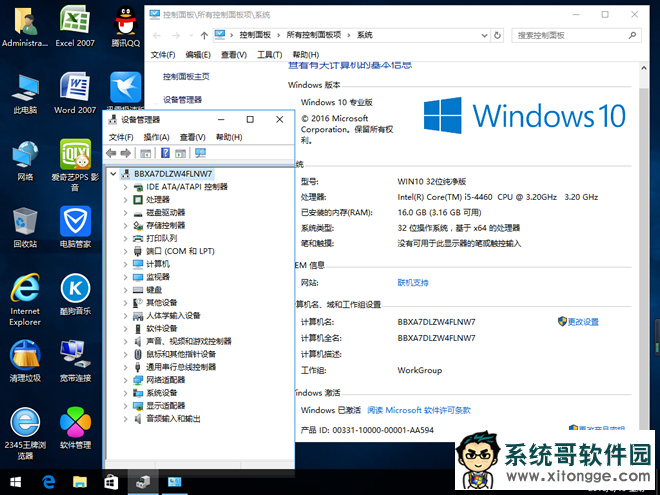Expand the IDE ATA/ATAPI 控制器 node
Image resolution: width=660 pixels, height=495 pixels.
(x=125, y=187)
